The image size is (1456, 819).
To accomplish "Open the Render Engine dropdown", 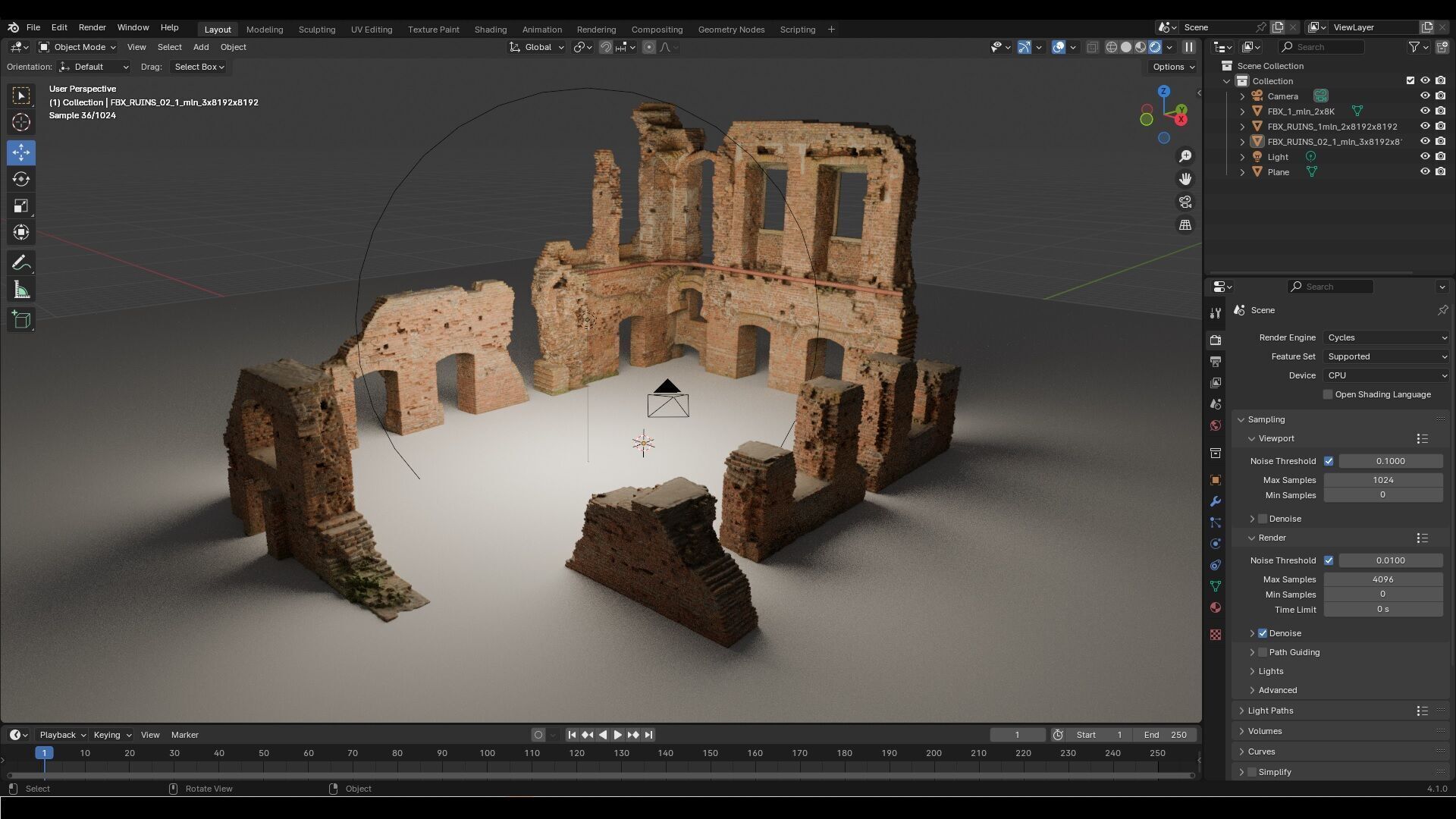I will point(1386,337).
